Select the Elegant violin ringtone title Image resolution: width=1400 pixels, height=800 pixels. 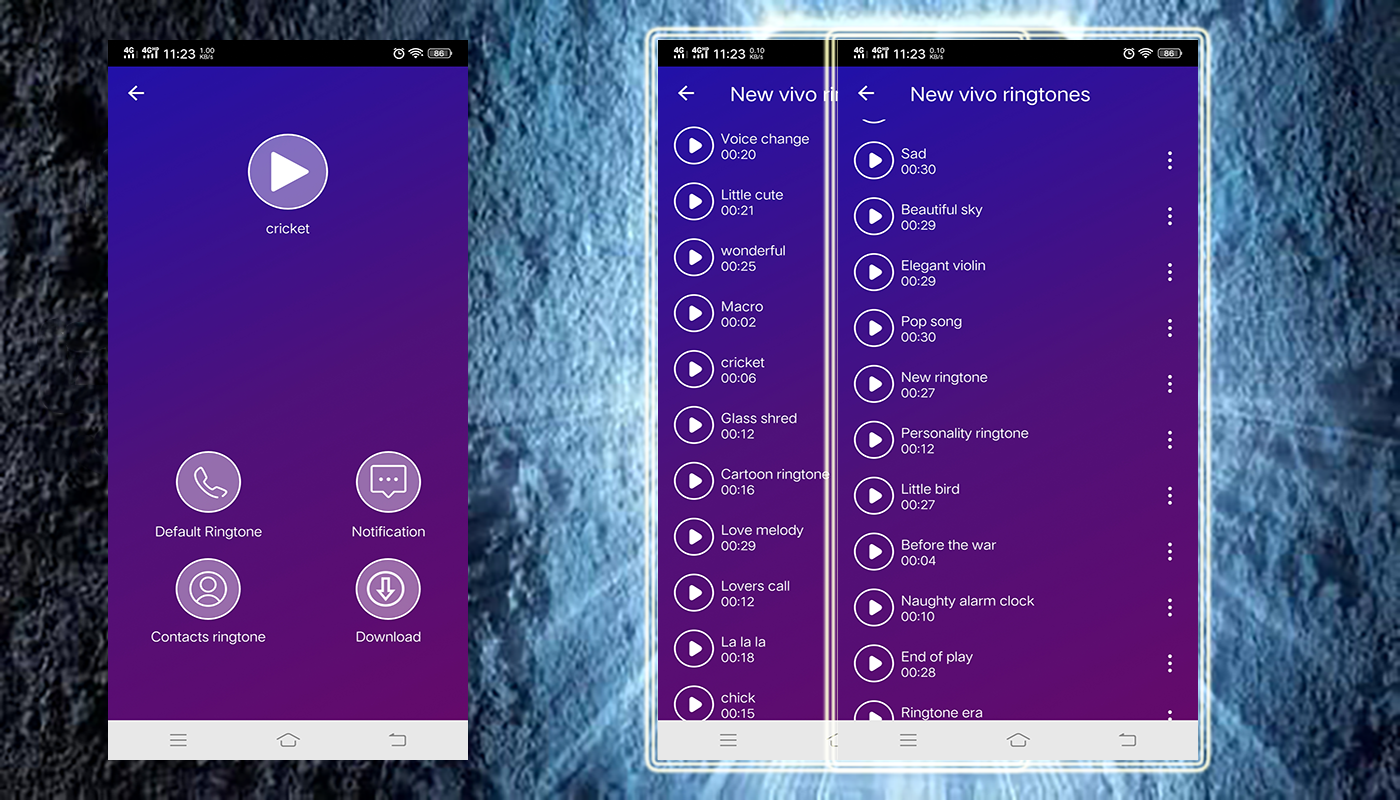[943, 265]
